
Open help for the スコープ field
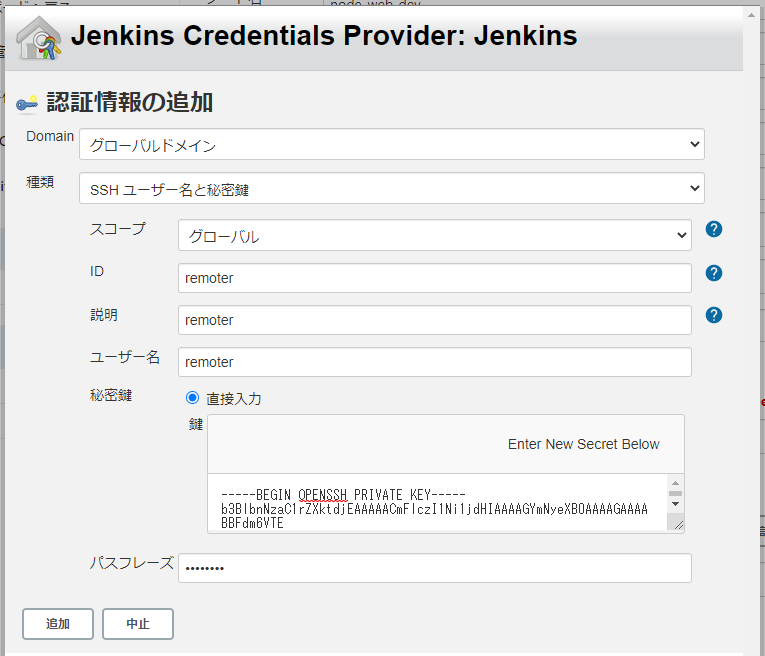click(x=713, y=229)
